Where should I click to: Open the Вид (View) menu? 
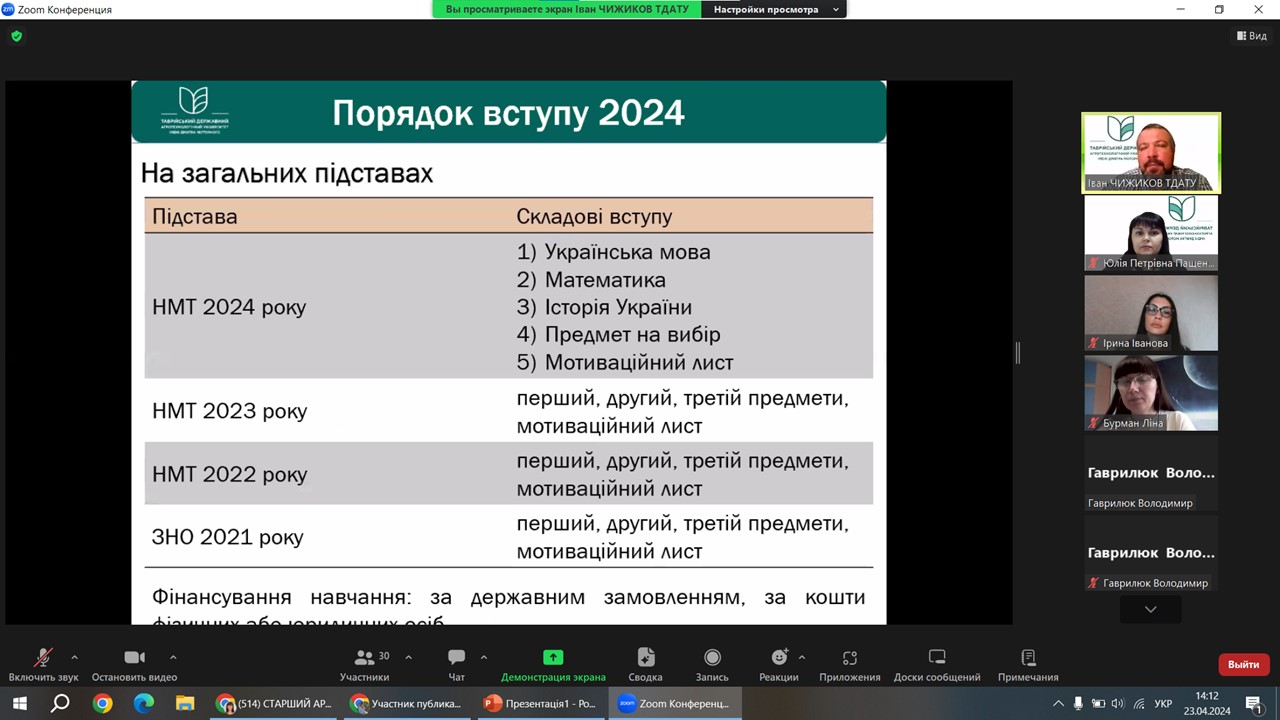[1253, 35]
